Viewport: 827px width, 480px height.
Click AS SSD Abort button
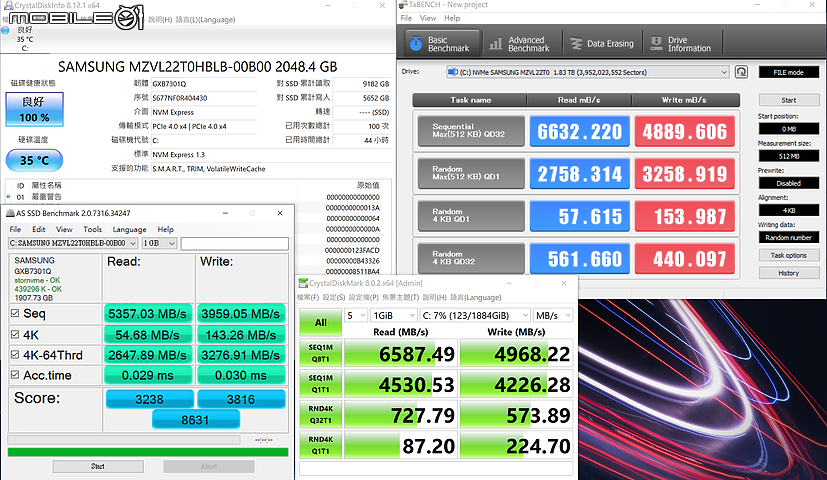[209, 466]
